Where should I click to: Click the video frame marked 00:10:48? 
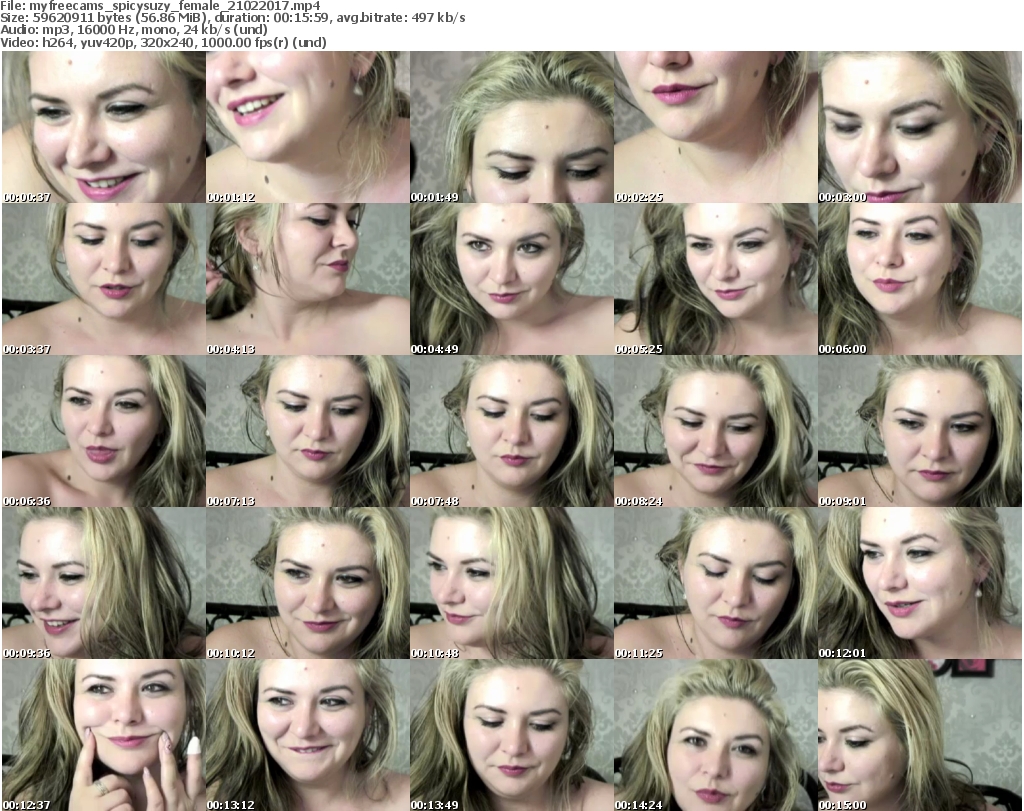click(512, 583)
